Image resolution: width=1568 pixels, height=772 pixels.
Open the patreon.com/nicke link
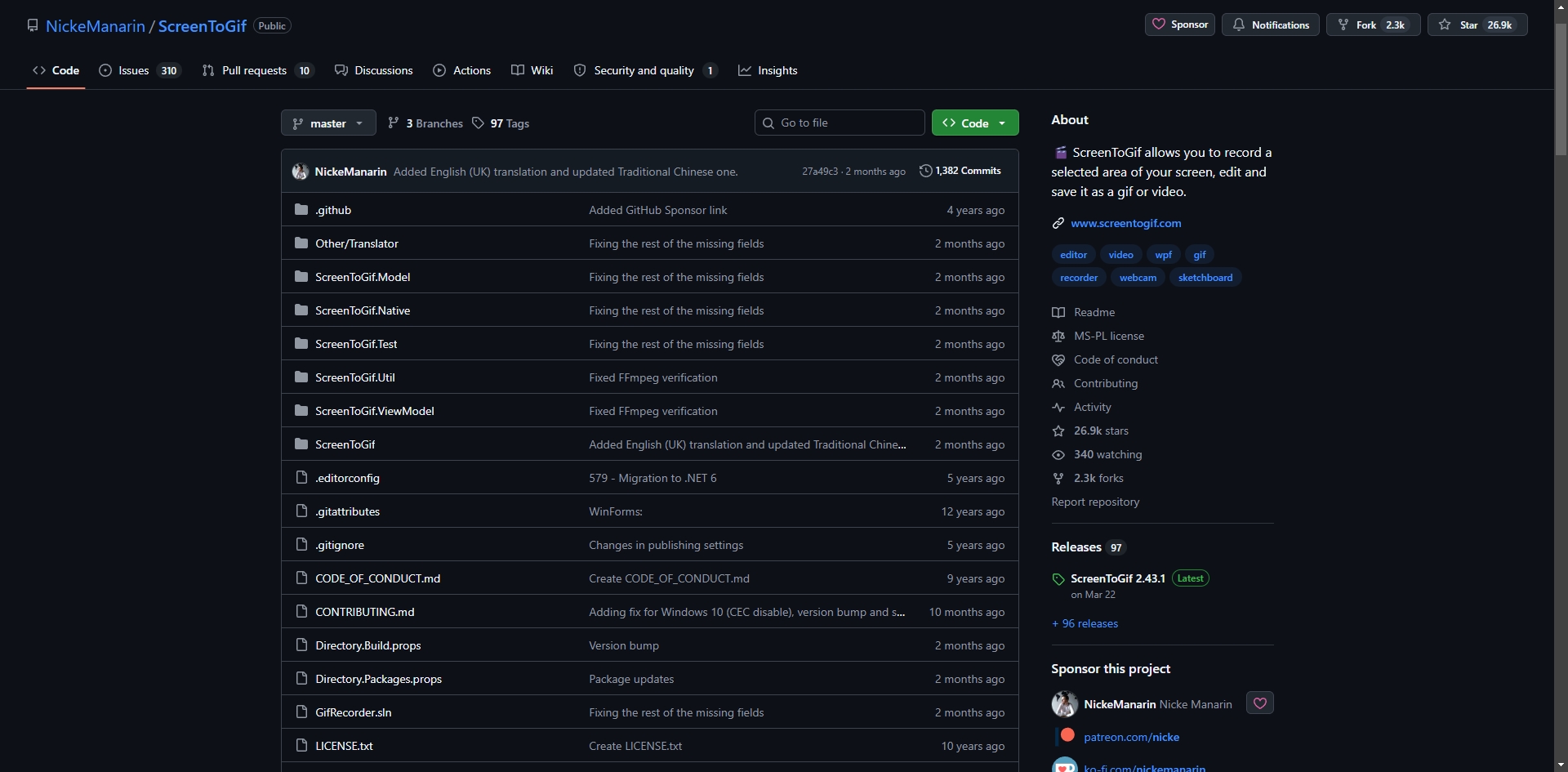(1132, 737)
